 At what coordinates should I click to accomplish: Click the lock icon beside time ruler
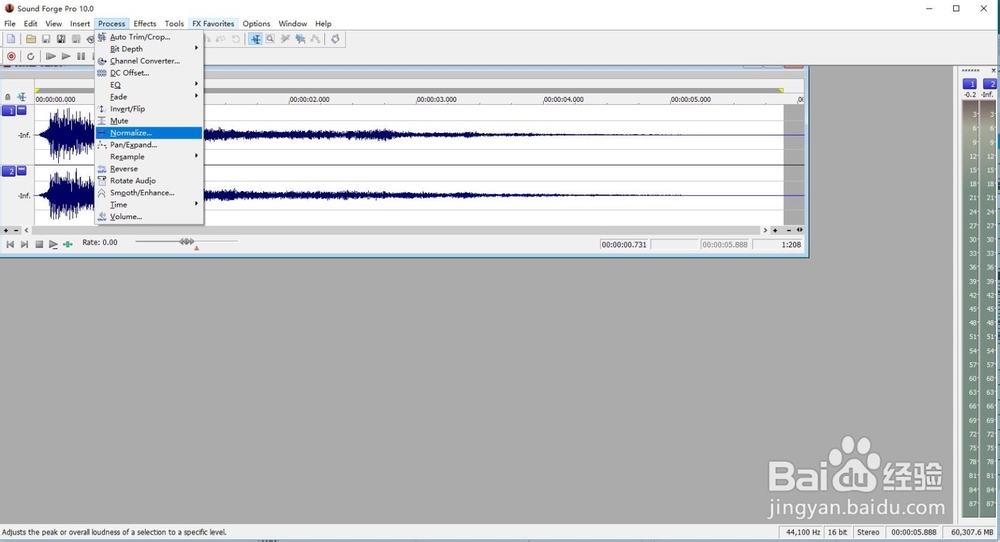[x=8, y=97]
